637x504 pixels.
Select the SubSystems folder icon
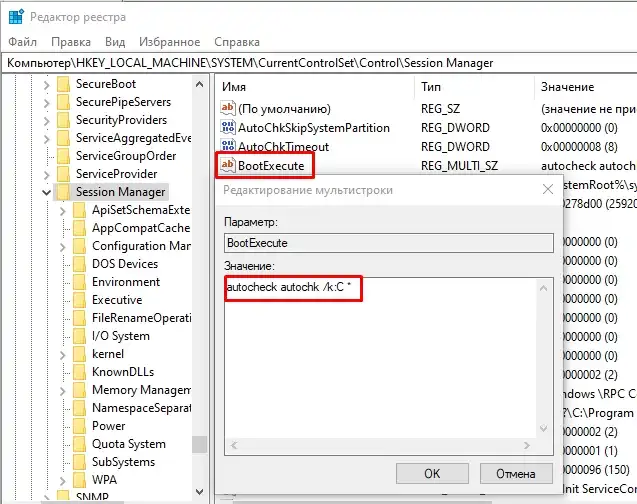point(79,462)
